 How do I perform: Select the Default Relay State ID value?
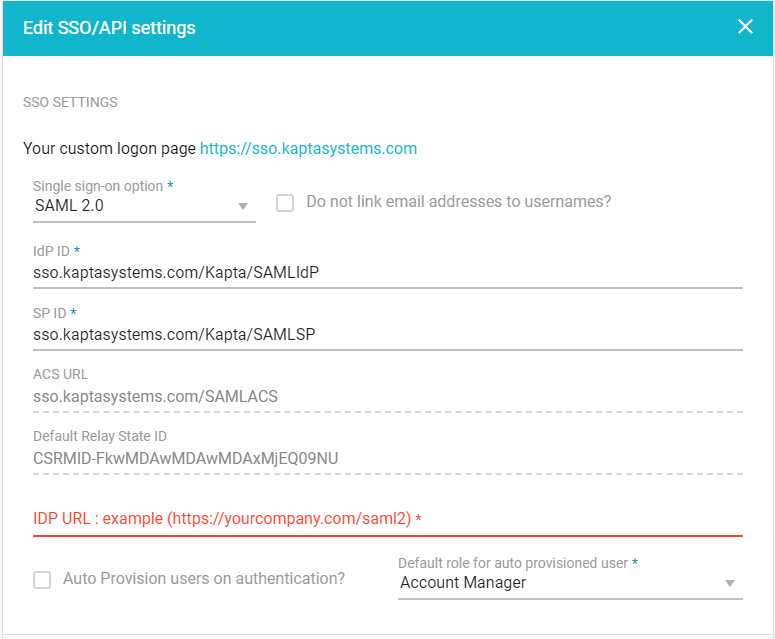[x=185, y=458]
